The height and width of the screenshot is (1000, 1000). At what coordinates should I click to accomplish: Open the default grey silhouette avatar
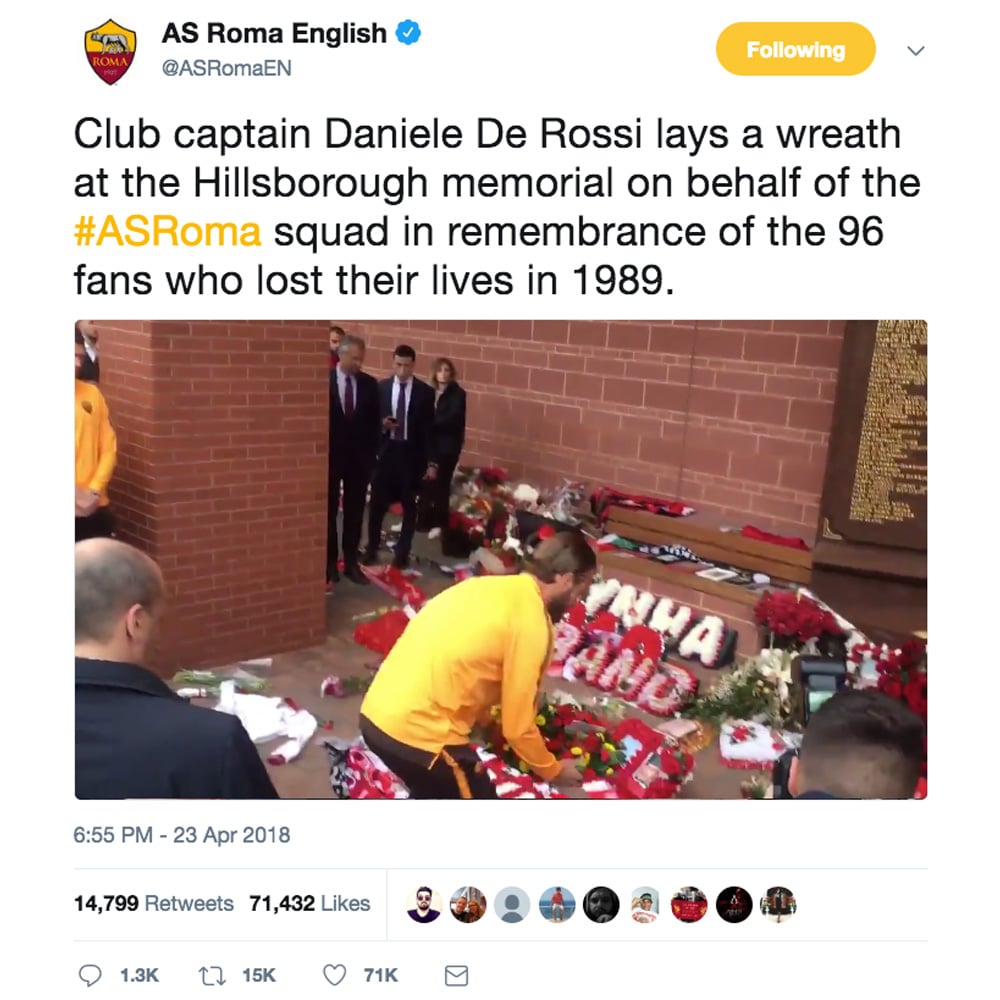pyautogui.click(x=512, y=904)
